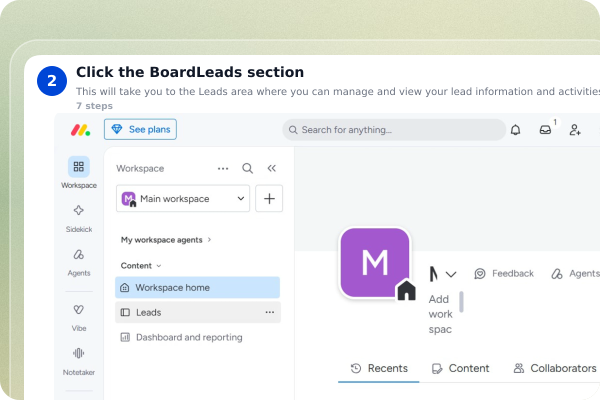The image size is (600, 400).
Task: Open the notifications bell
Action: (515, 130)
